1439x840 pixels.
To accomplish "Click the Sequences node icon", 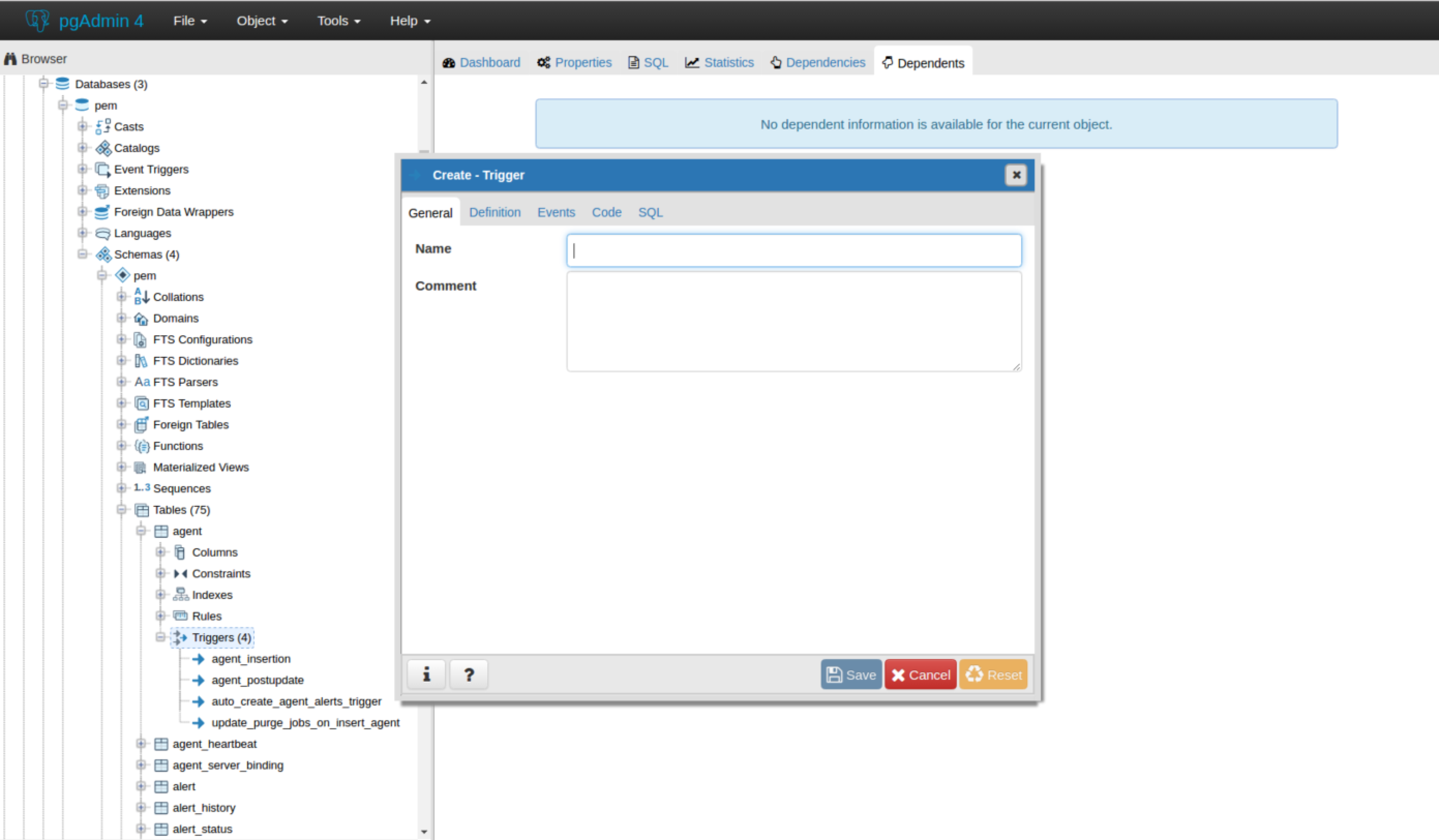I will pyautogui.click(x=142, y=488).
